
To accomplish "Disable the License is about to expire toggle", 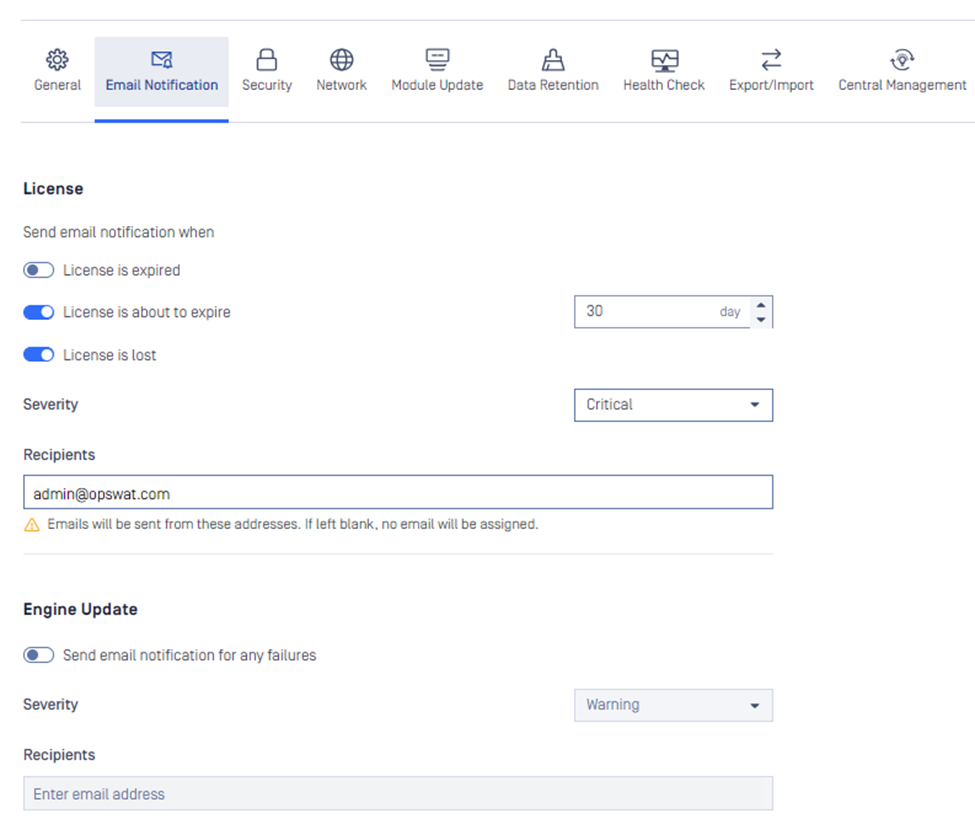I will pos(39,313).
